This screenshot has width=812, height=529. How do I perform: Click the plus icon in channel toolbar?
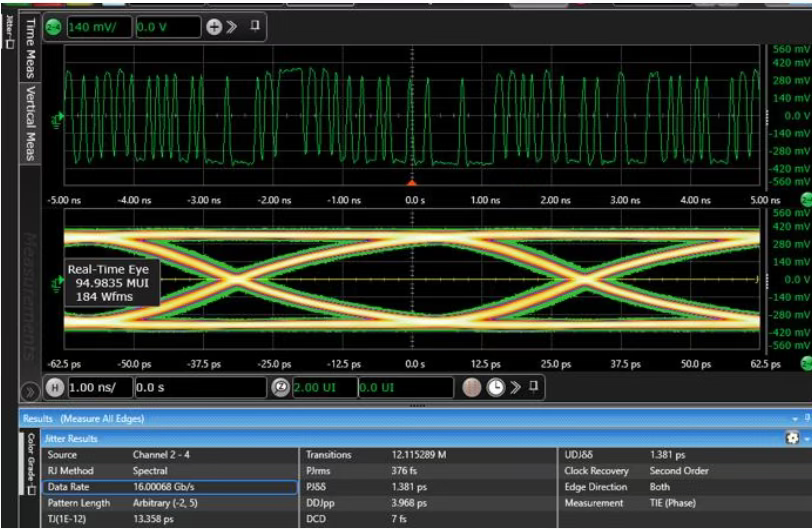212,27
